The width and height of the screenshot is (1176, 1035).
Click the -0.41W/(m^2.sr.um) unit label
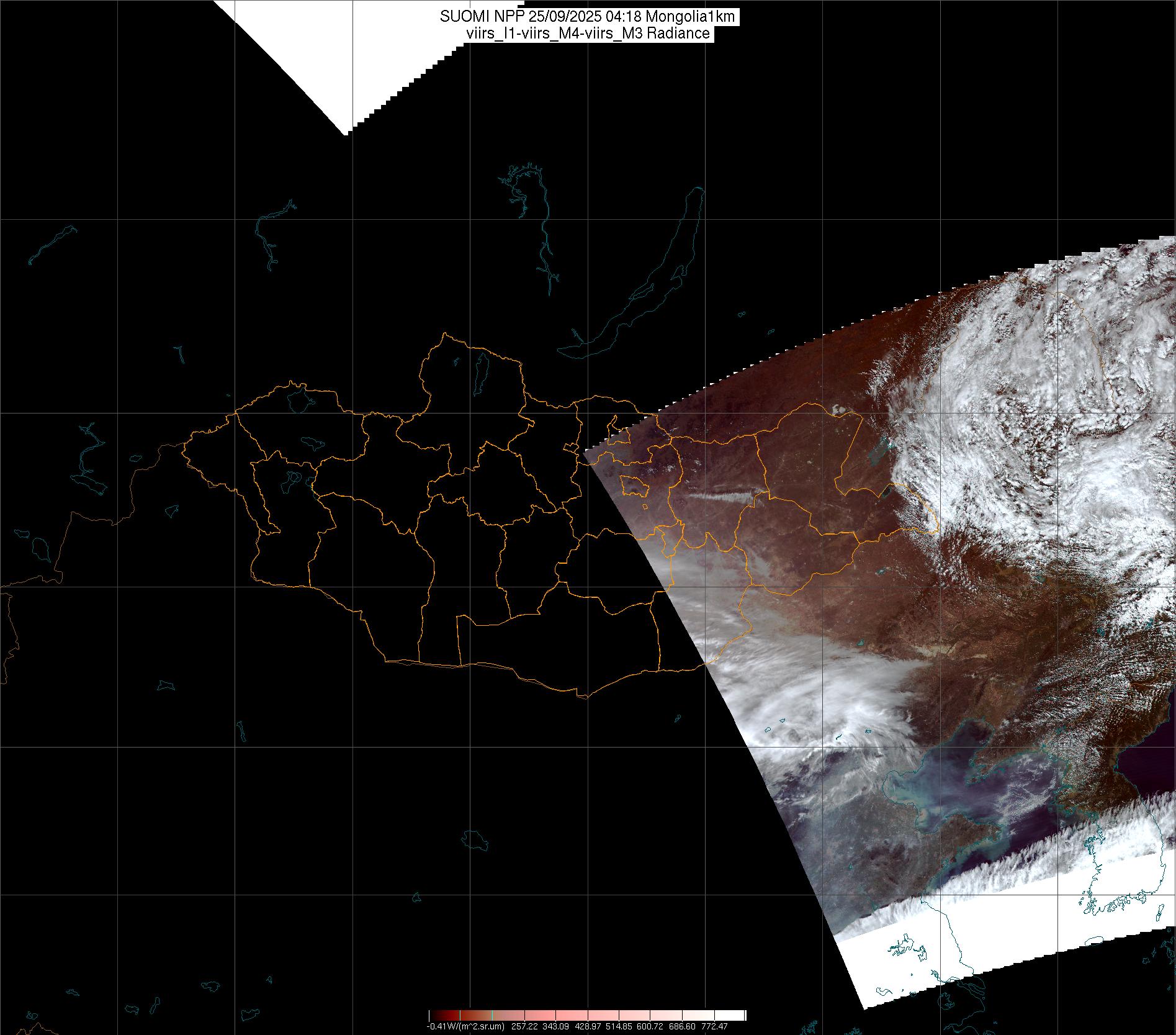465,1027
